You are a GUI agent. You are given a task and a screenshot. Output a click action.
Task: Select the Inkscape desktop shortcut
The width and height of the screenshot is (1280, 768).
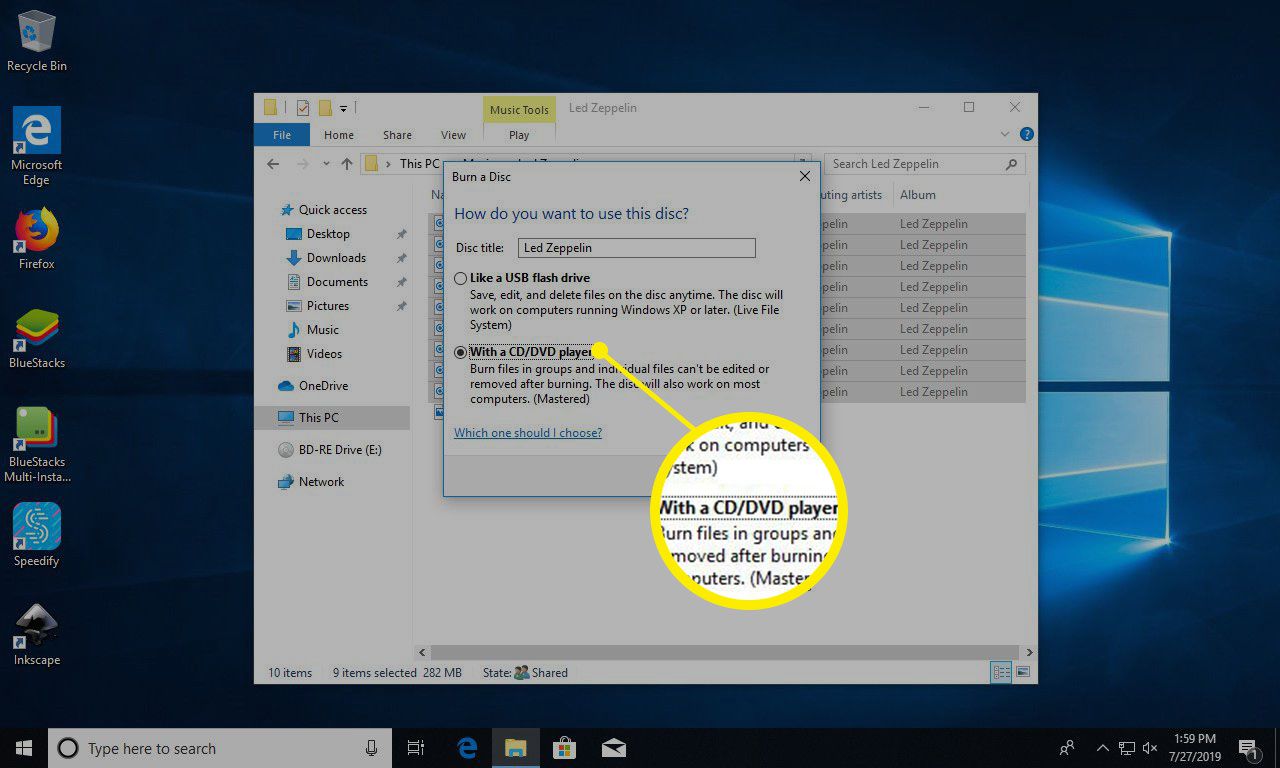click(x=36, y=634)
